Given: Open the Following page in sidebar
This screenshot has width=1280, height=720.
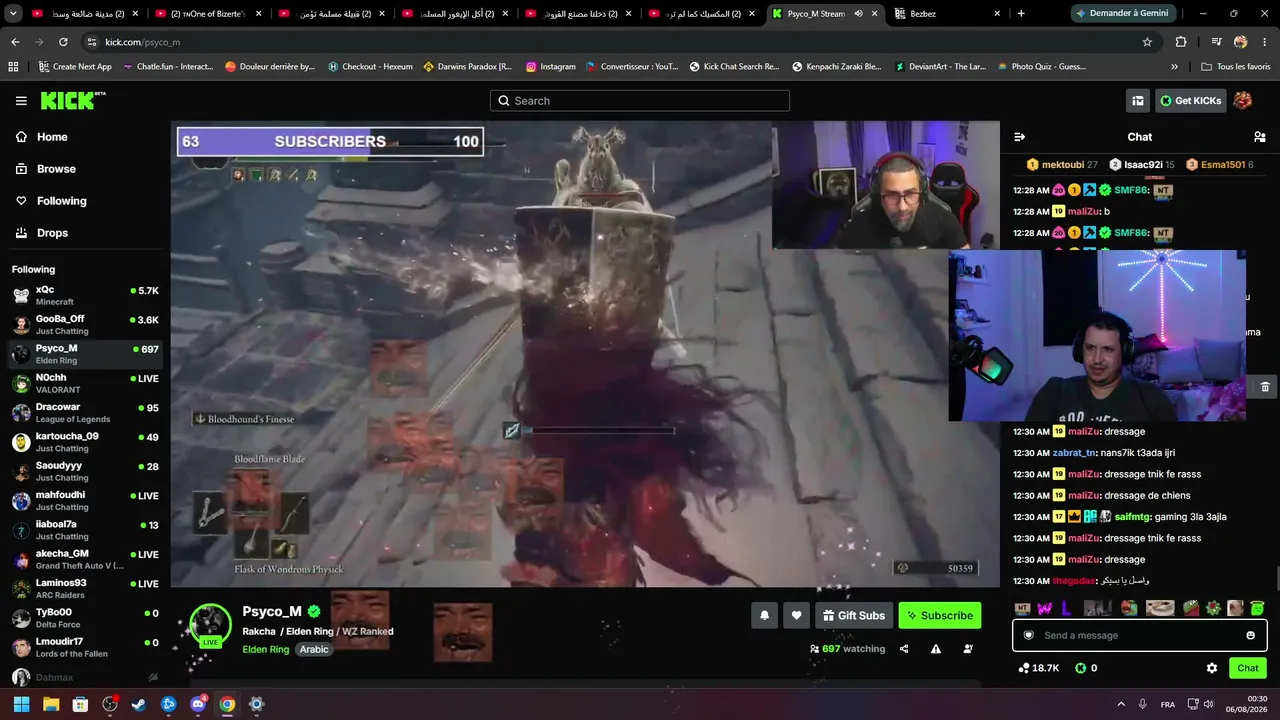Looking at the screenshot, I should (61, 201).
